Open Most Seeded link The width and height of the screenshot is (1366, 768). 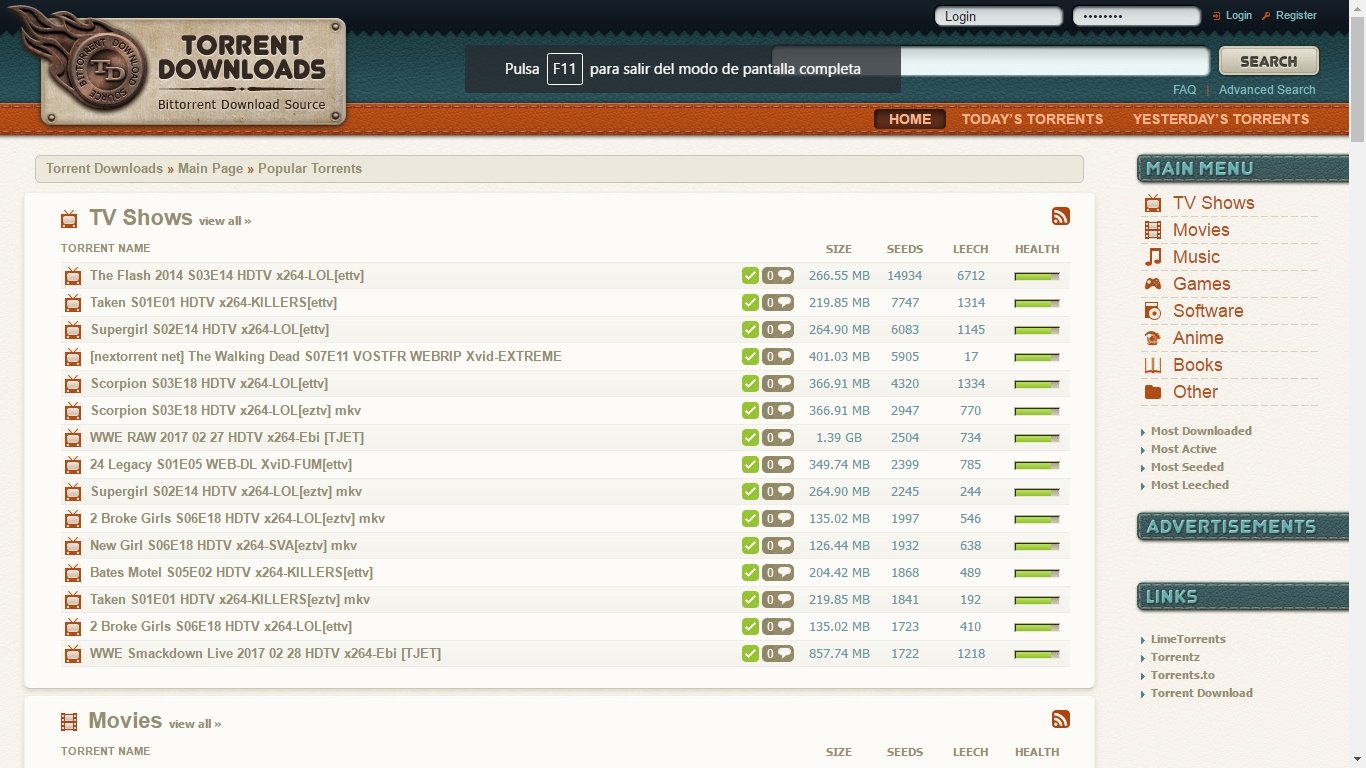(x=1187, y=467)
